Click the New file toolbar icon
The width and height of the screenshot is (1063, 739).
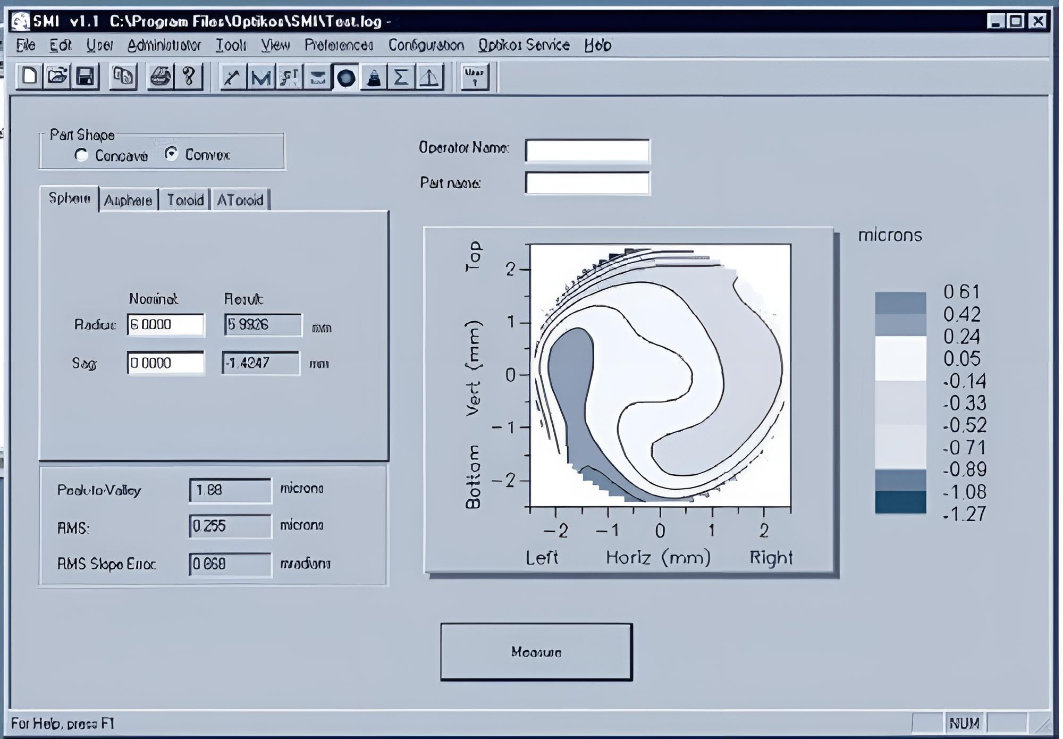[31, 77]
